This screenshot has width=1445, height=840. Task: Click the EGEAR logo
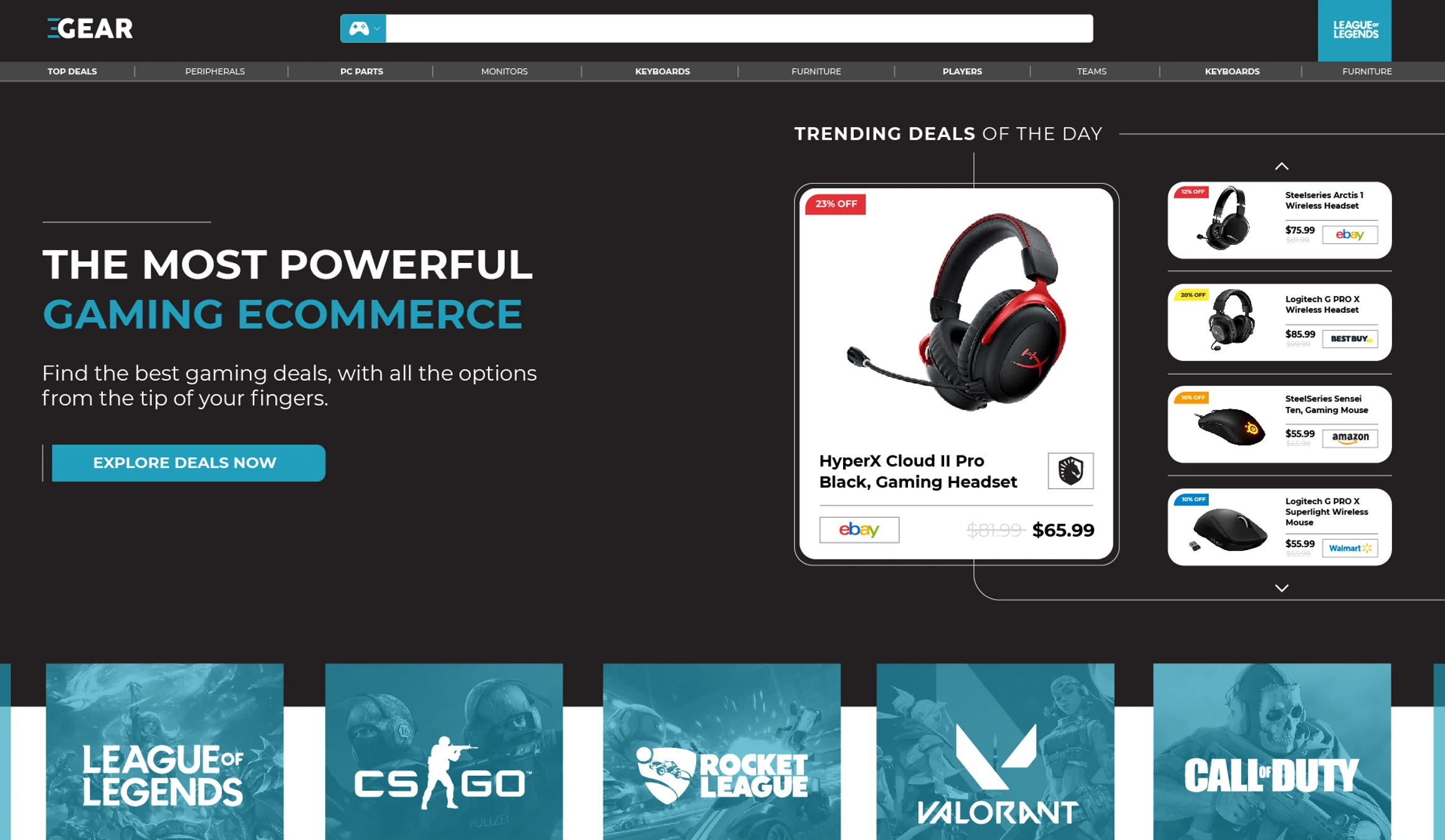(x=90, y=29)
